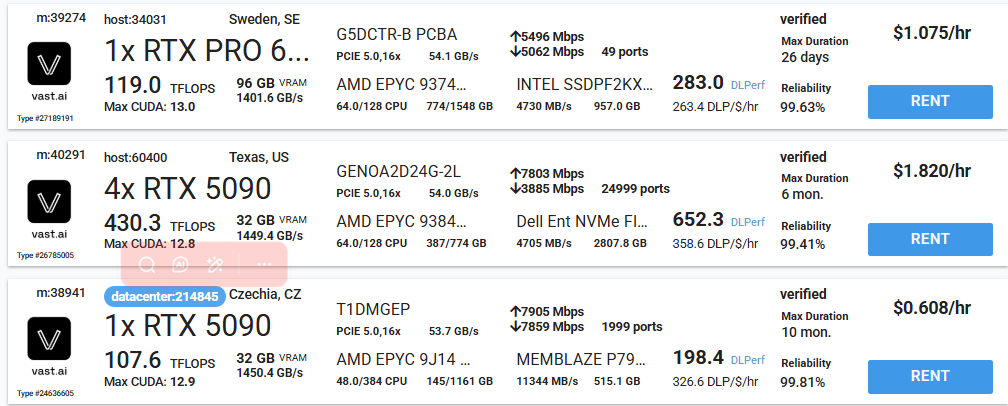Image resolution: width=1008 pixels, height=406 pixels.
Task: Click the search icon in floating toolbar
Action: click(x=146, y=265)
